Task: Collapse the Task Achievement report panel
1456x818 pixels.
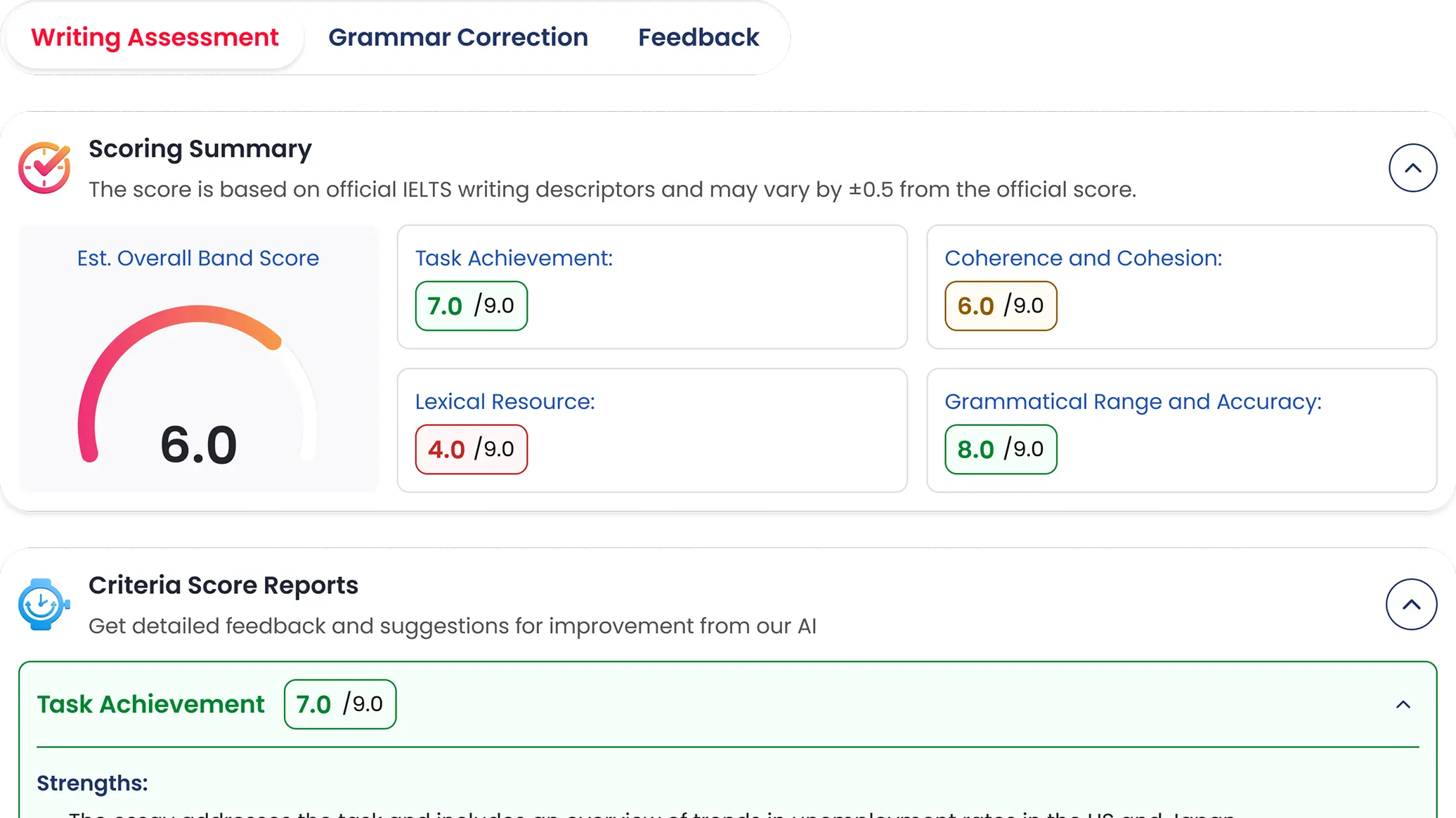Action: click(x=1403, y=704)
